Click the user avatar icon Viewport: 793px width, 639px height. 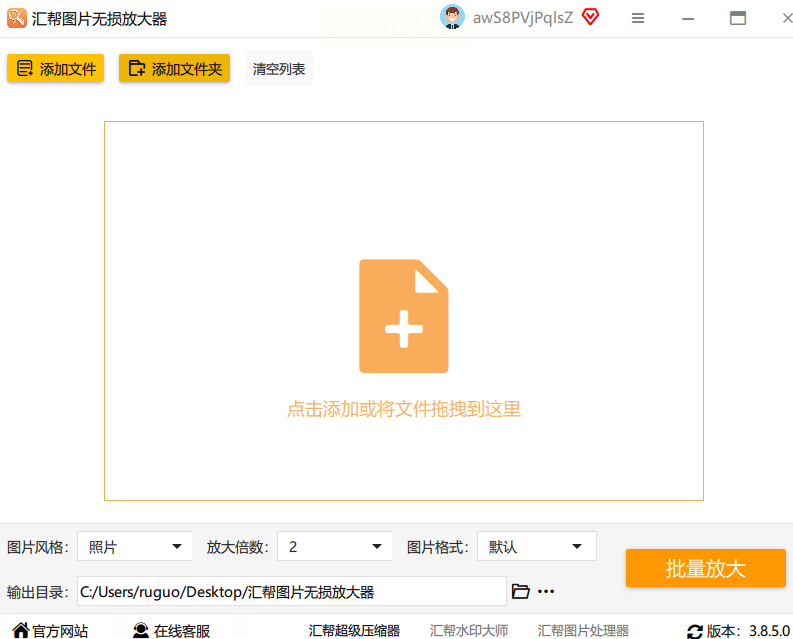click(452, 17)
